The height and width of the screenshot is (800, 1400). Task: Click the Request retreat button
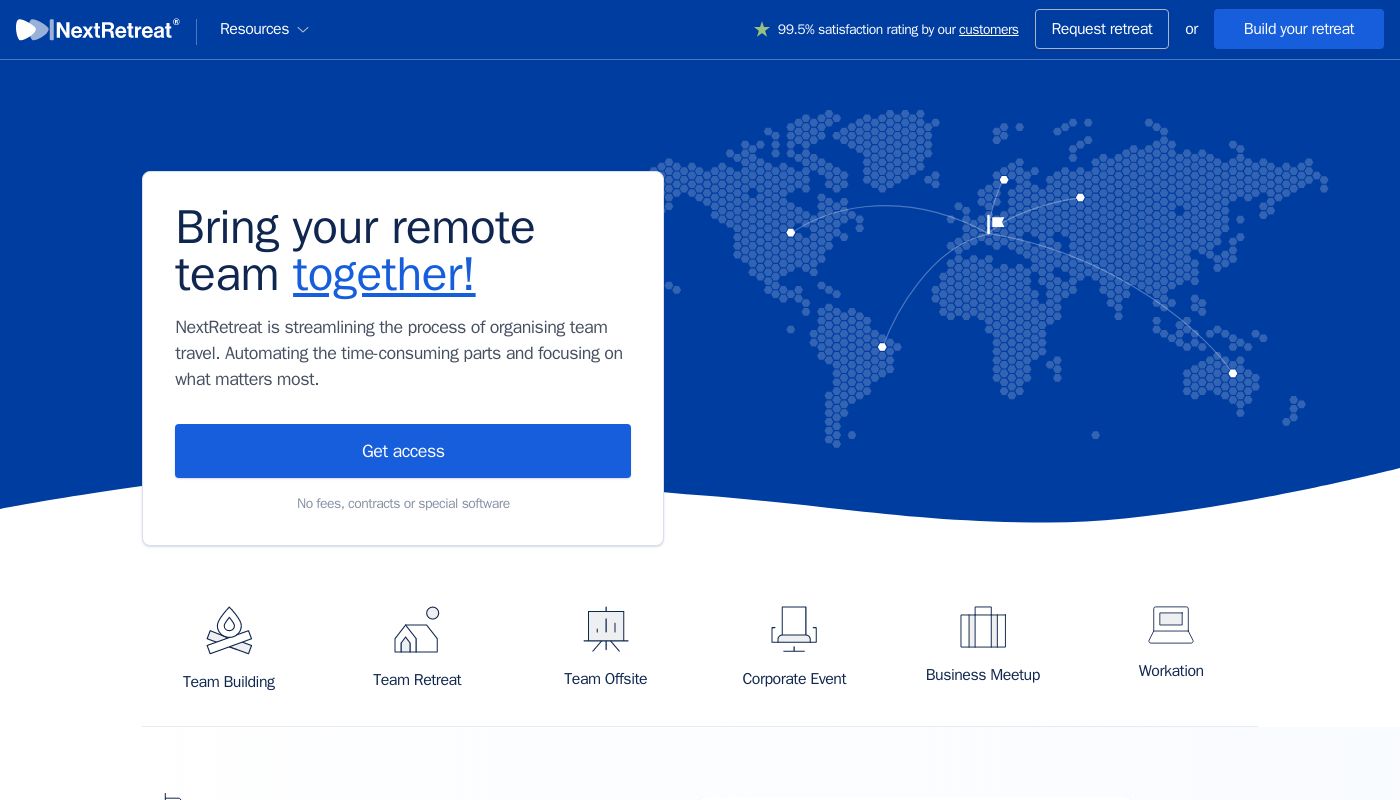point(1101,29)
